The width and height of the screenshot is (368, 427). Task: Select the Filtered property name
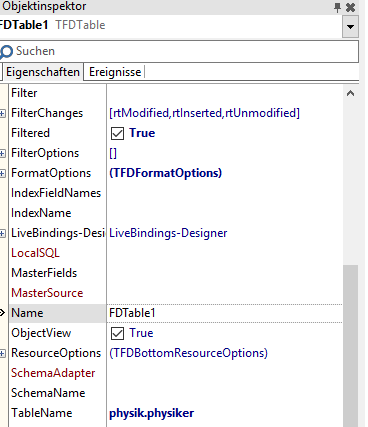(30, 133)
